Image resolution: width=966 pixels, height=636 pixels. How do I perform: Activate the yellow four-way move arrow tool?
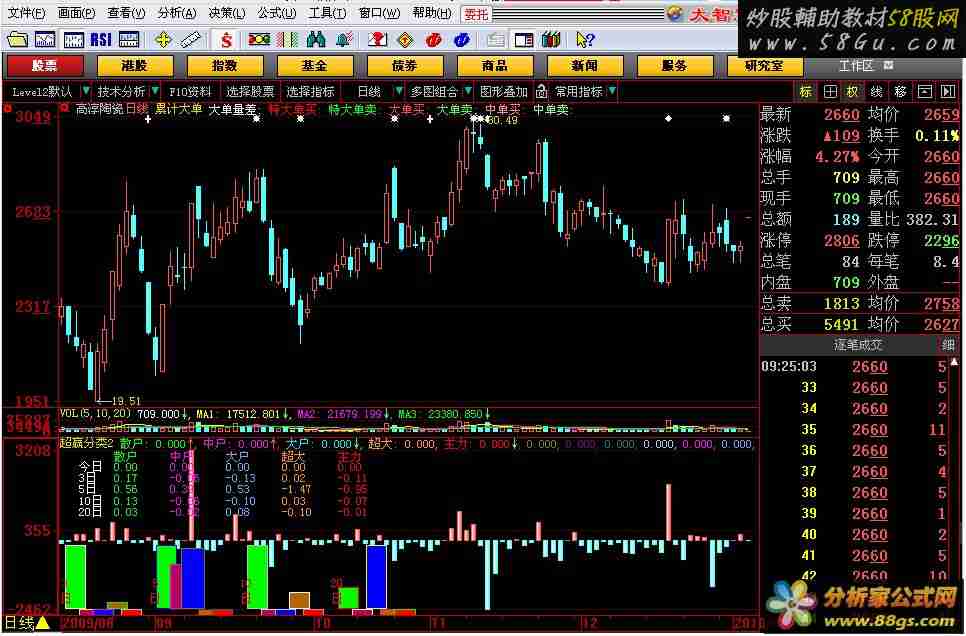coord(163,40)
